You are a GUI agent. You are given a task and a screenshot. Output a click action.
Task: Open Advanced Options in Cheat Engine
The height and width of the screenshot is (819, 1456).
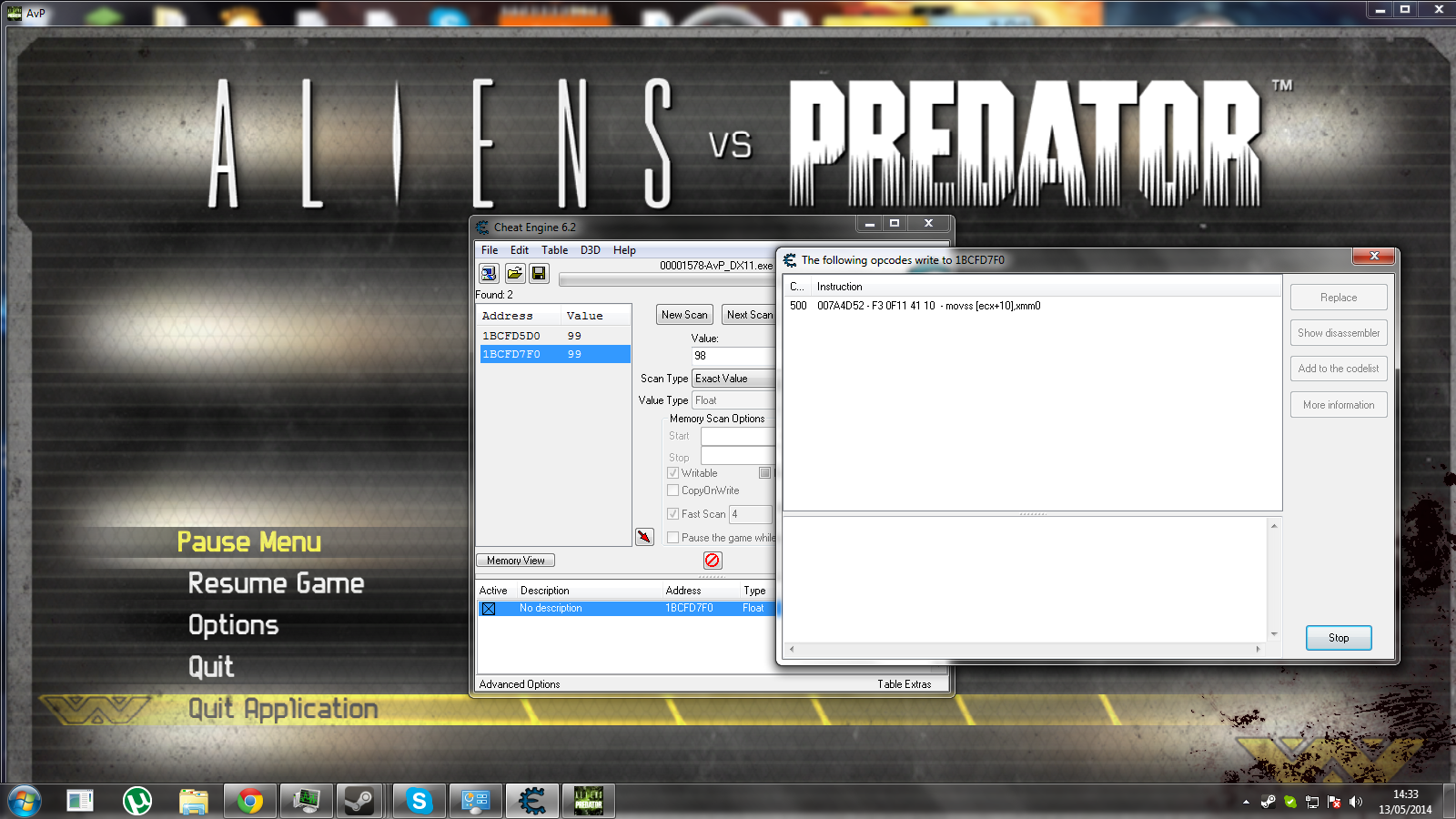pyautogui.click(x=520, y=684)
